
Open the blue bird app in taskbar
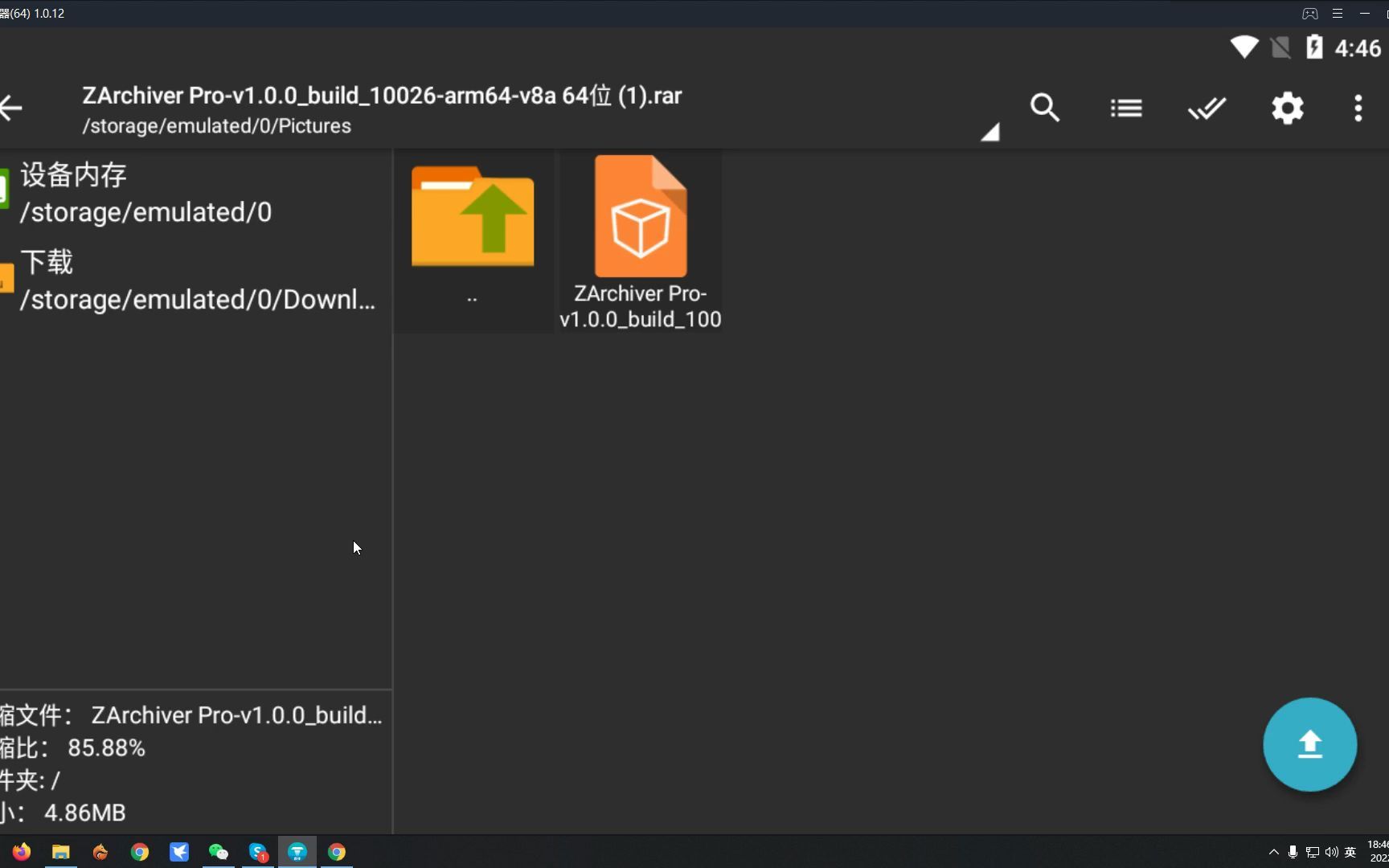(179, 852)
